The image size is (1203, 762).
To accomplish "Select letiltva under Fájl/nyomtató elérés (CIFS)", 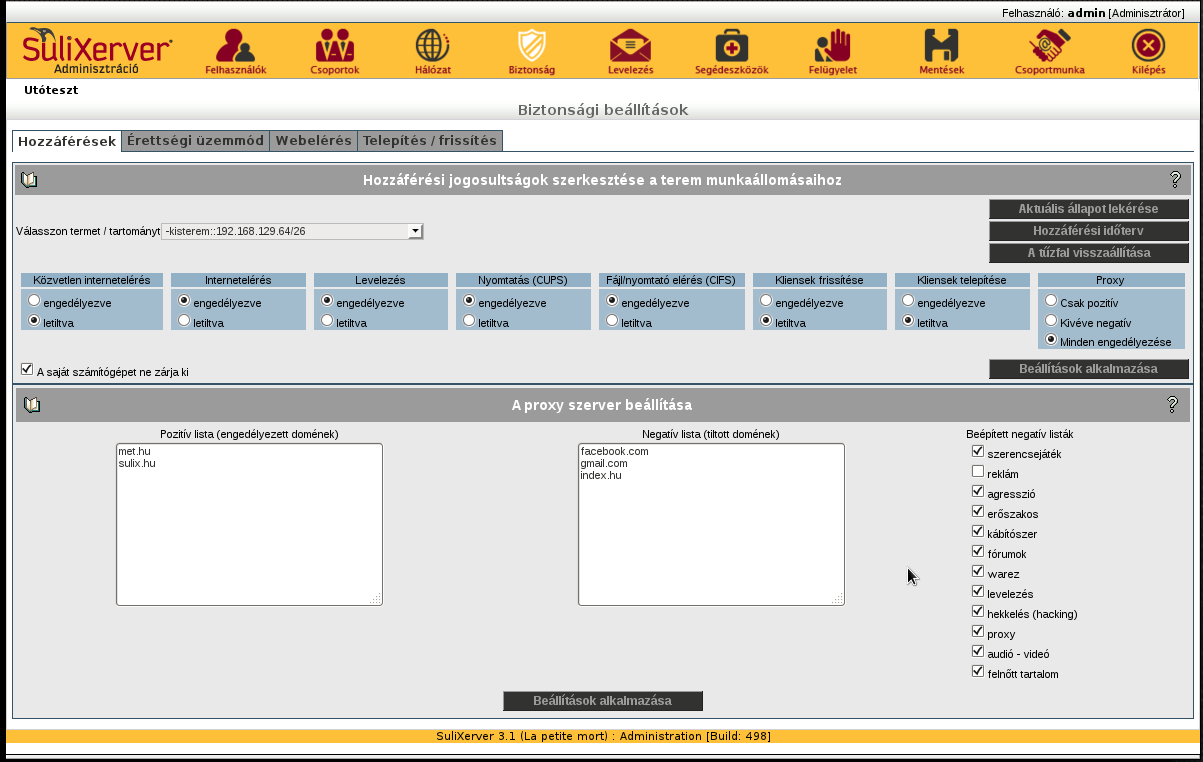I will pos(612,321).
